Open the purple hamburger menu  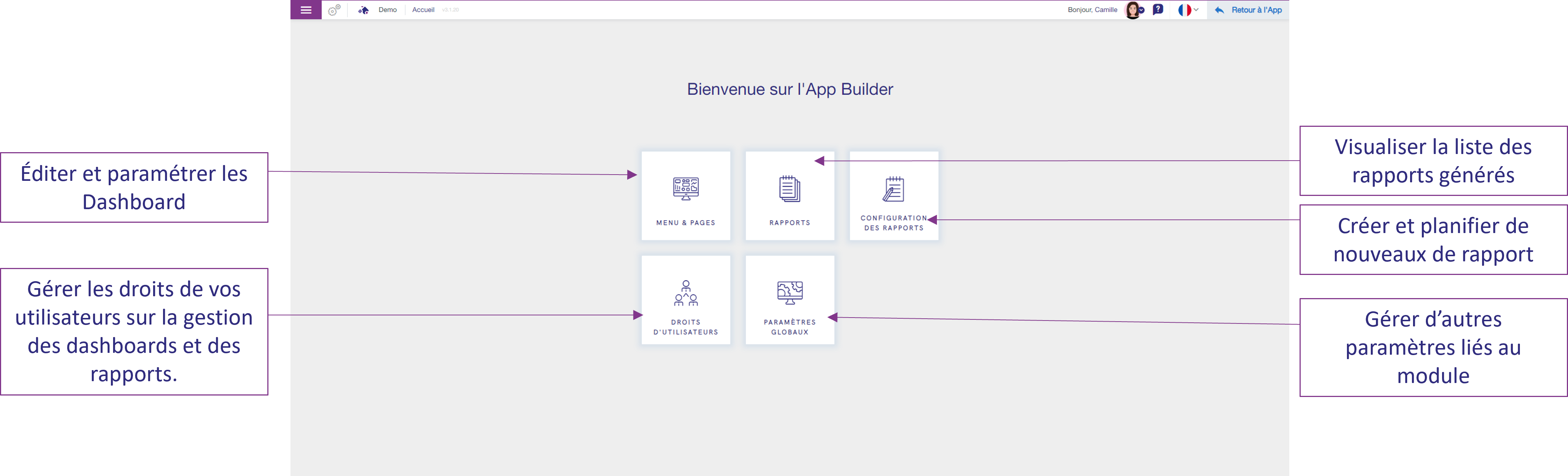tap(306, 10)
